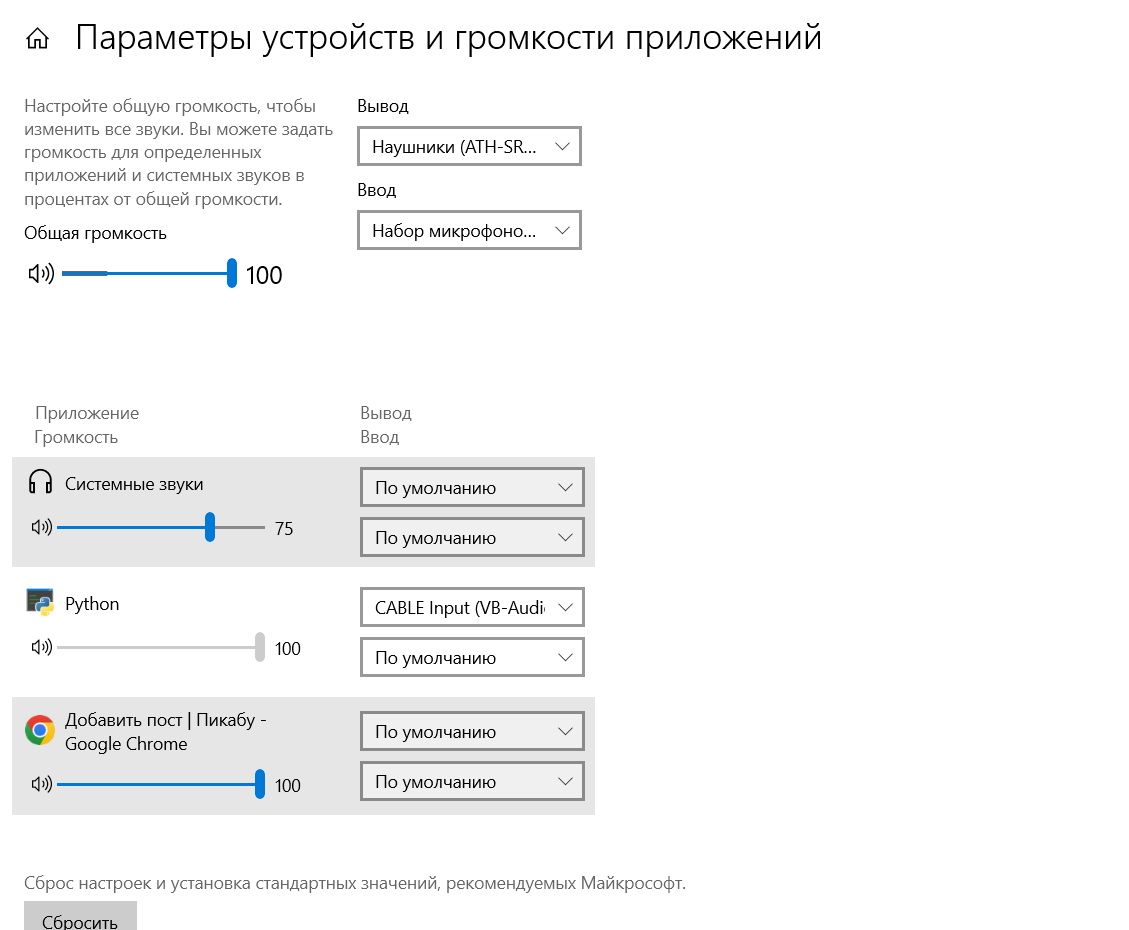Open Google Chrome input dropdown
This screenshot has width=1129, height=930.
472,782
